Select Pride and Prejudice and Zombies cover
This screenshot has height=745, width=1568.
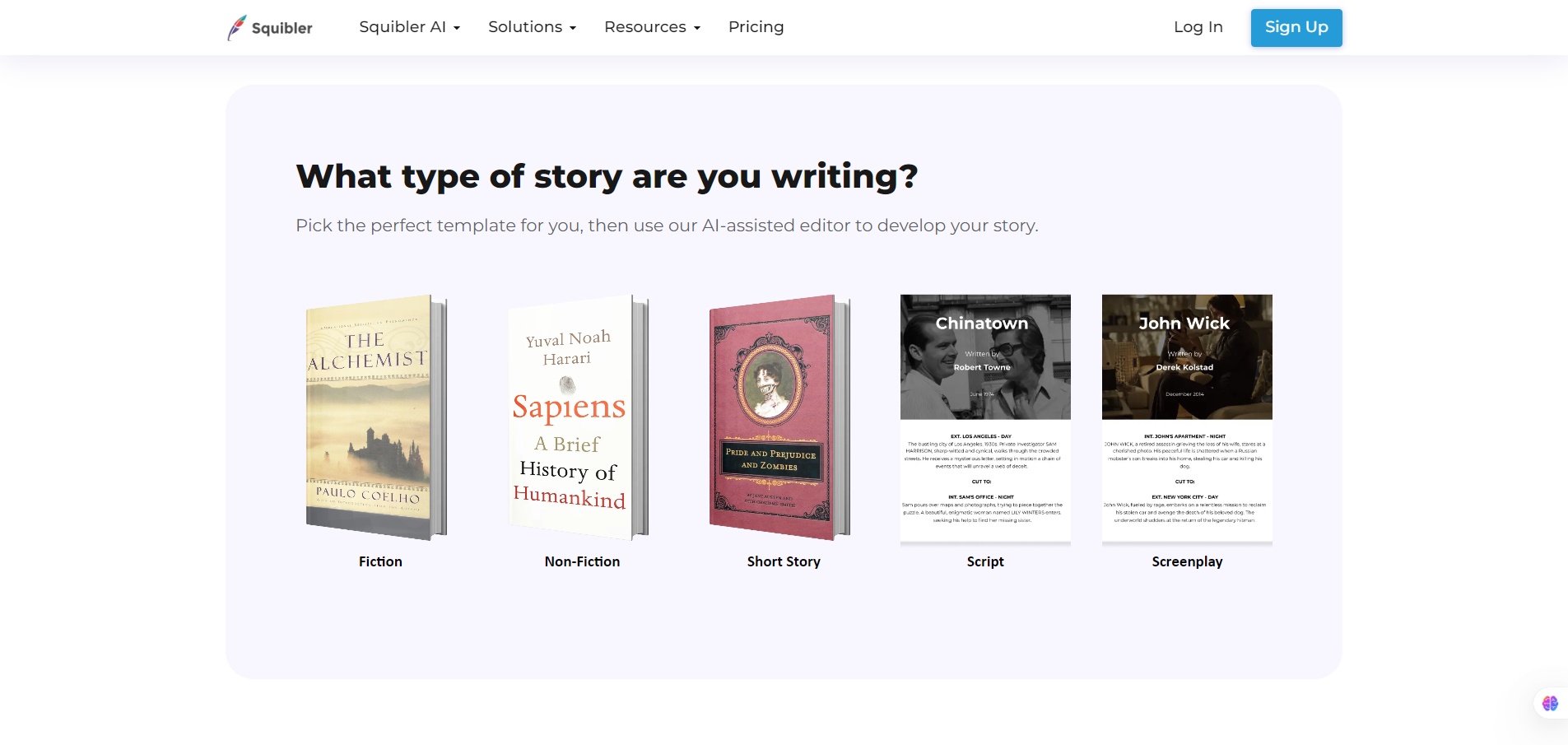coord(780,417)
